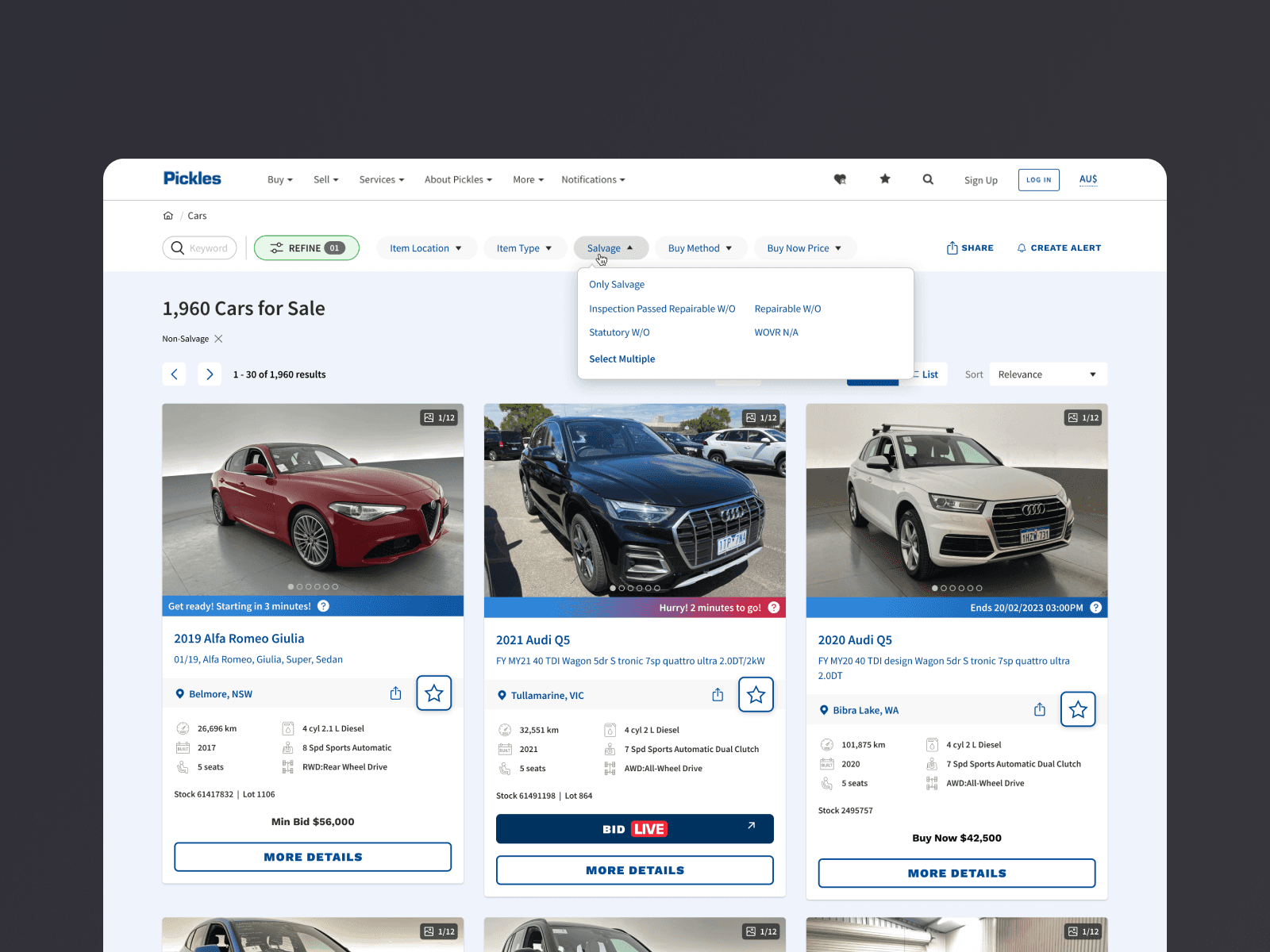The image size is (1270, 952).
Task: Click the Pickles logo
Action: click(x=192, y=178)
